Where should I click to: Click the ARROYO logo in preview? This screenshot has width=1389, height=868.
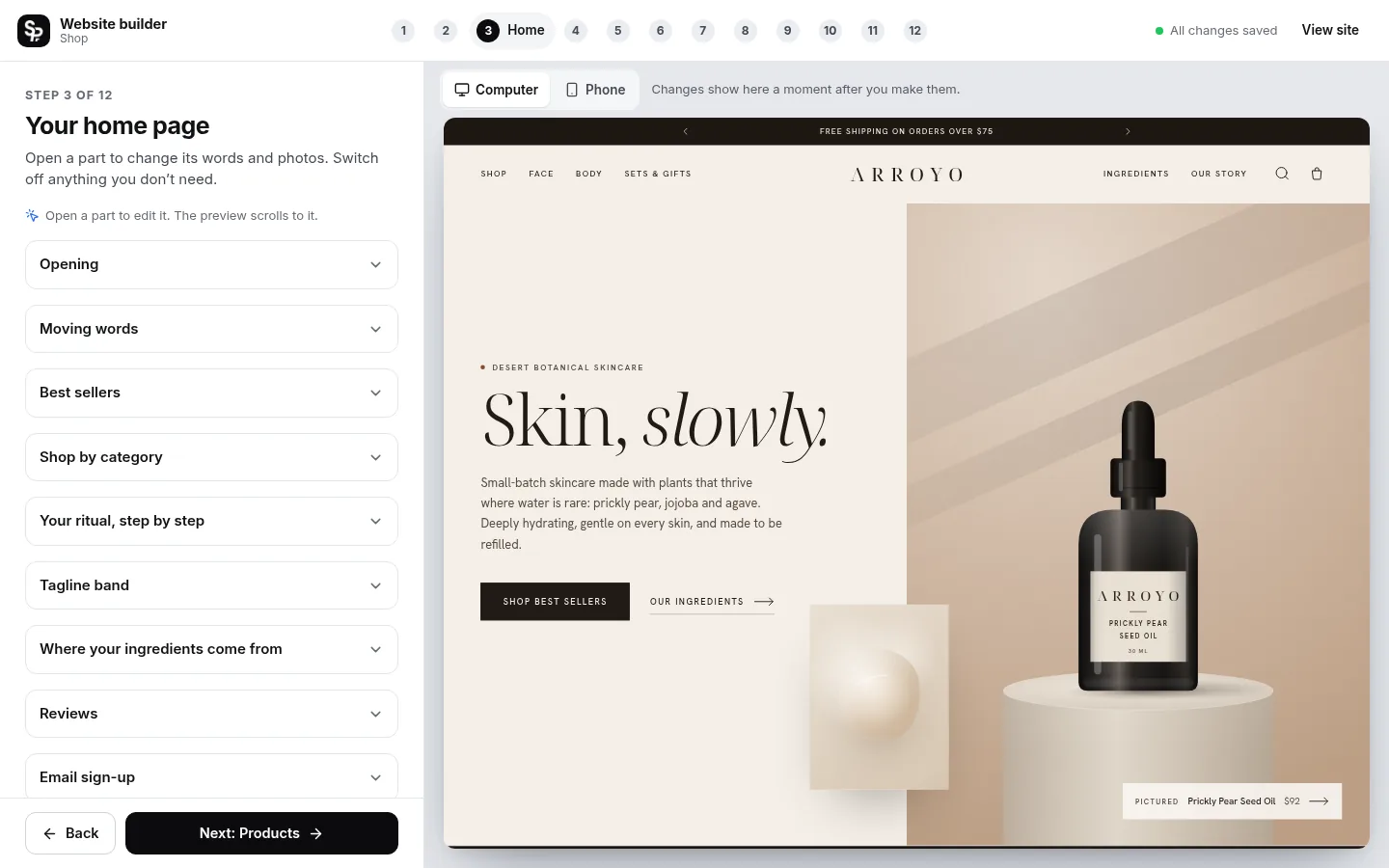pos(907,175)
